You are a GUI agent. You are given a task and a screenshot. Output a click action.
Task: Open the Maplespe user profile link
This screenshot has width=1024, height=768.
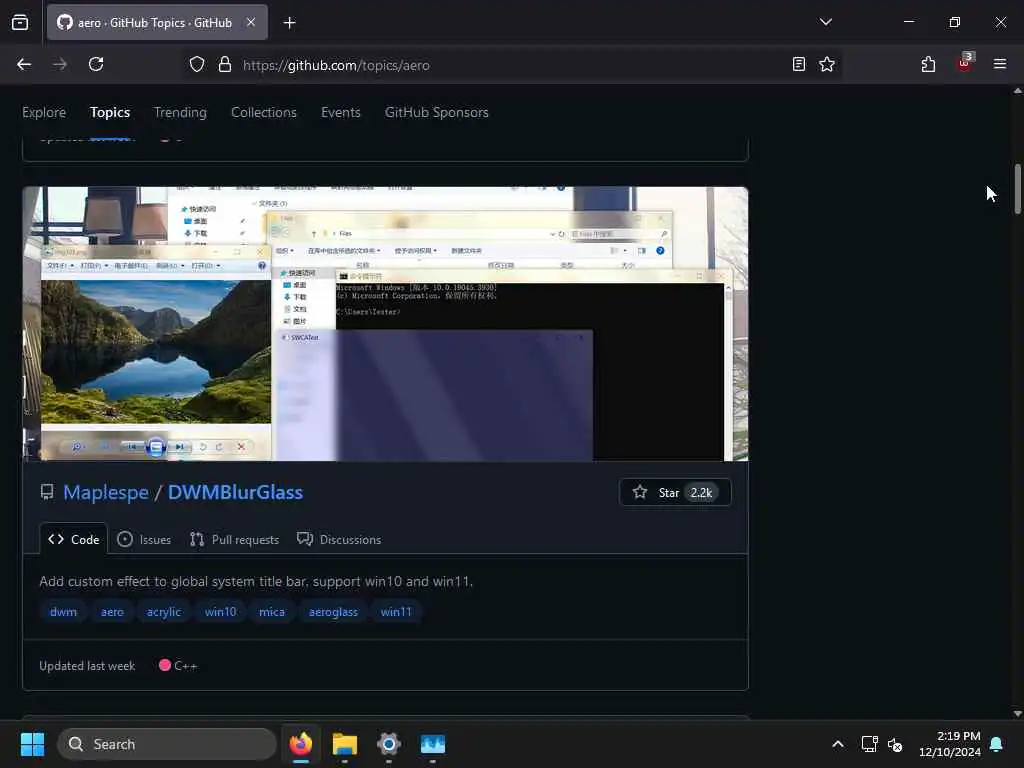(x=106, y=492)
